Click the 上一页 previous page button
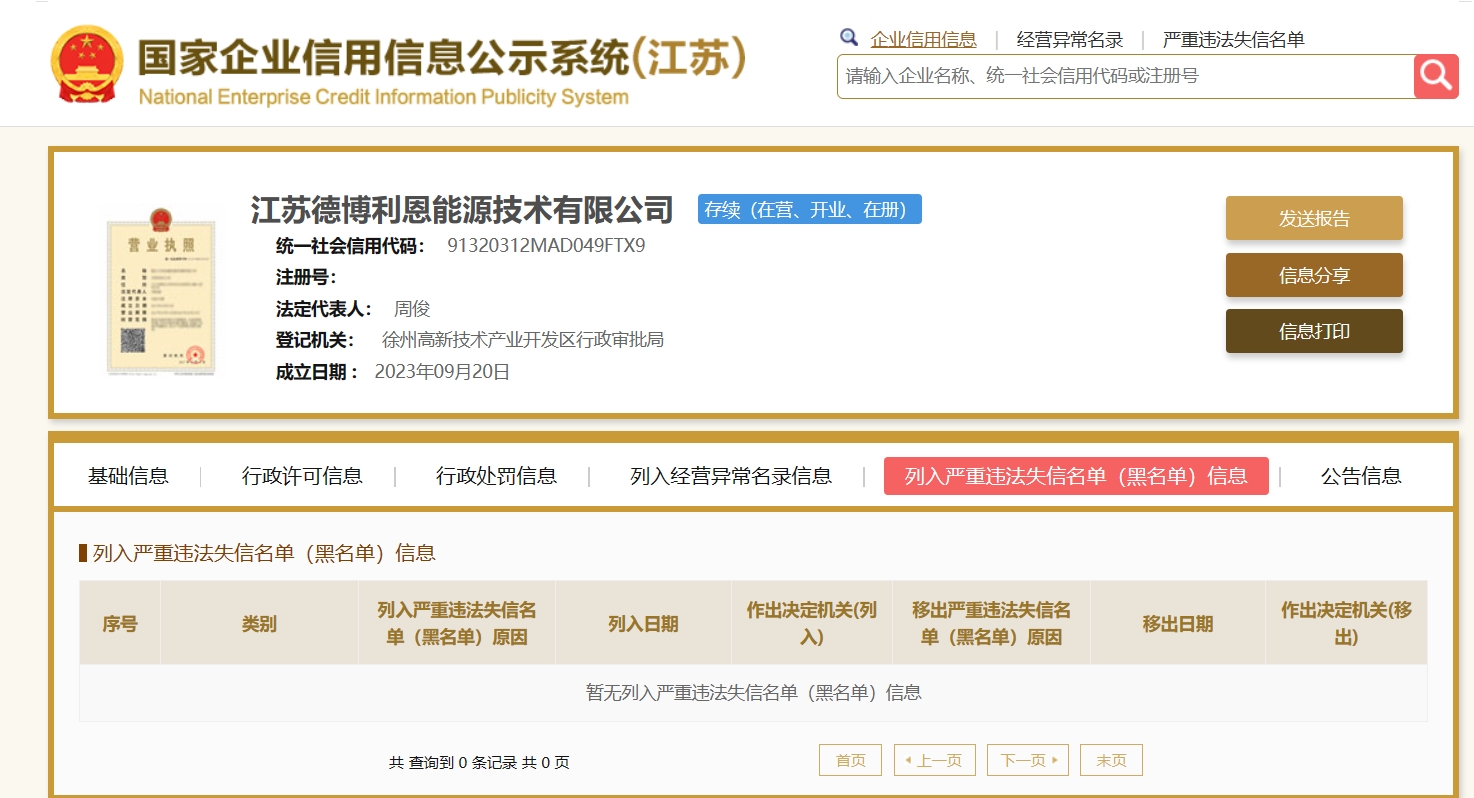The image size is (1474, 798). (934, 760)
